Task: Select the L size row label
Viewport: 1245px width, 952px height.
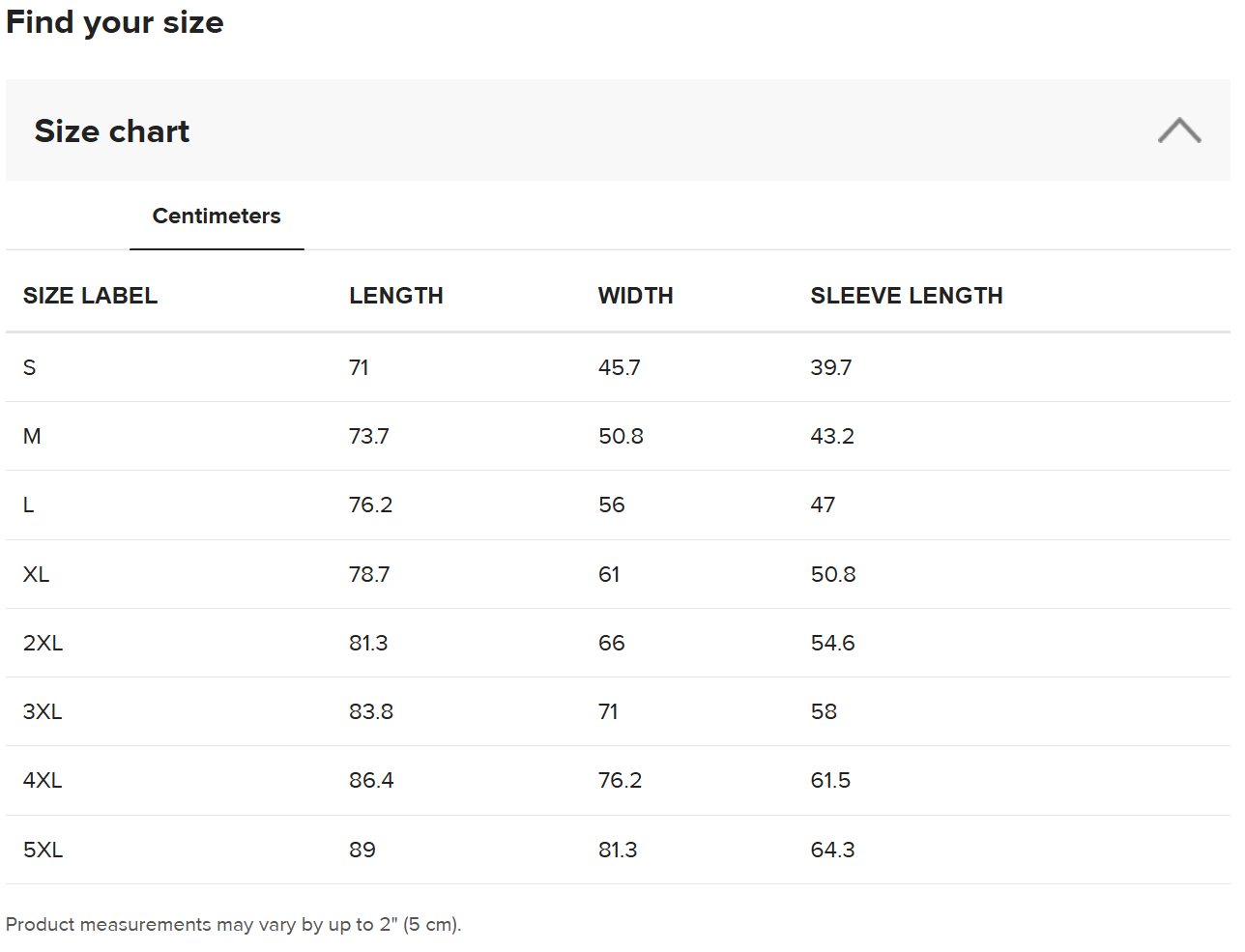Action: (x=29, y=505)
